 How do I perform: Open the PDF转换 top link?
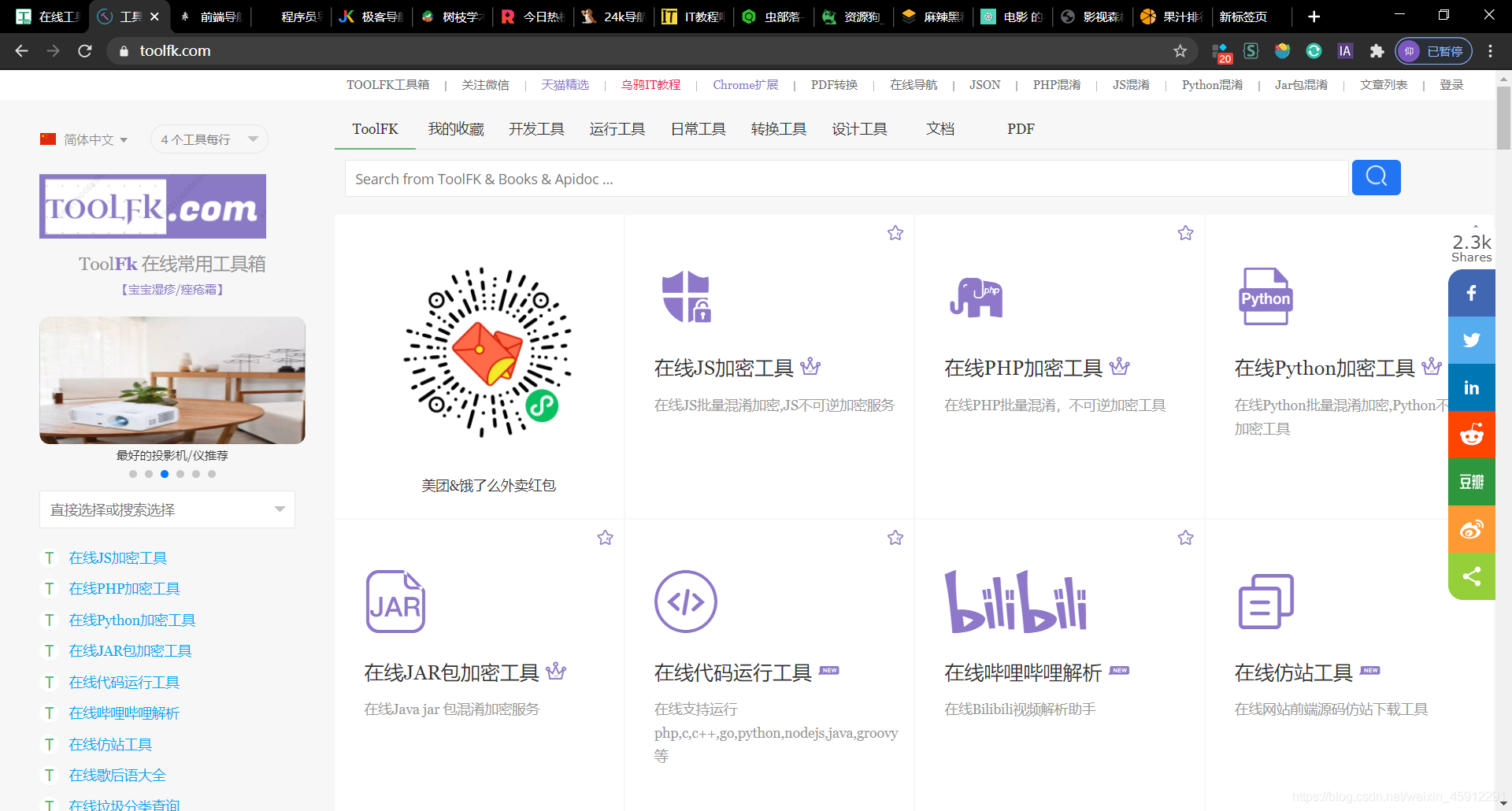[x=834, y=85]
